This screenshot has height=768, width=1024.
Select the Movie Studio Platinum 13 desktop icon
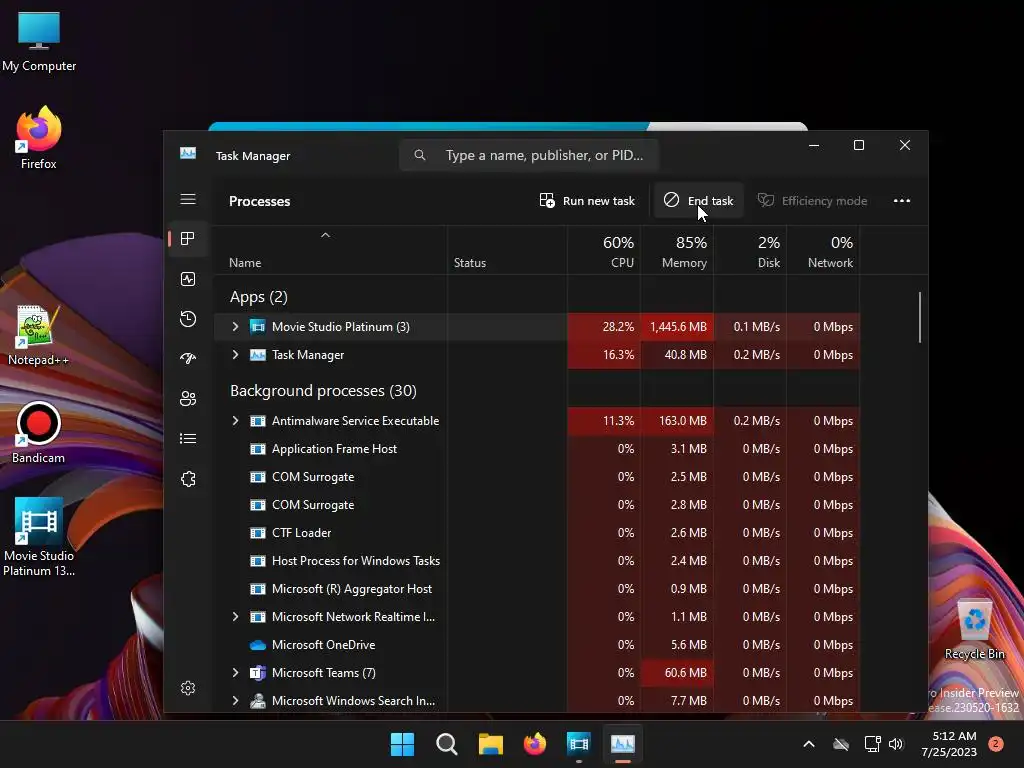pos(39,537)
